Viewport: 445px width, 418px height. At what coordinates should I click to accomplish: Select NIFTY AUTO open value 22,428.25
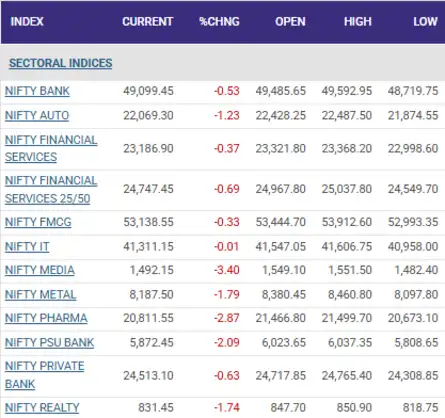pyautogui.click(x=281, y=115)
